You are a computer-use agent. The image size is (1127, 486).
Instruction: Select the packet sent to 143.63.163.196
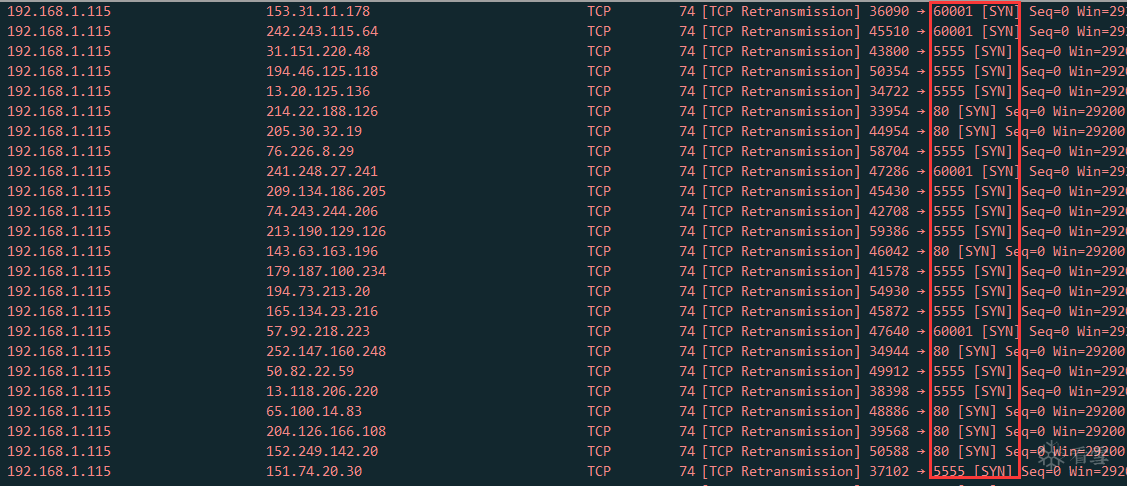pos(322,251)
